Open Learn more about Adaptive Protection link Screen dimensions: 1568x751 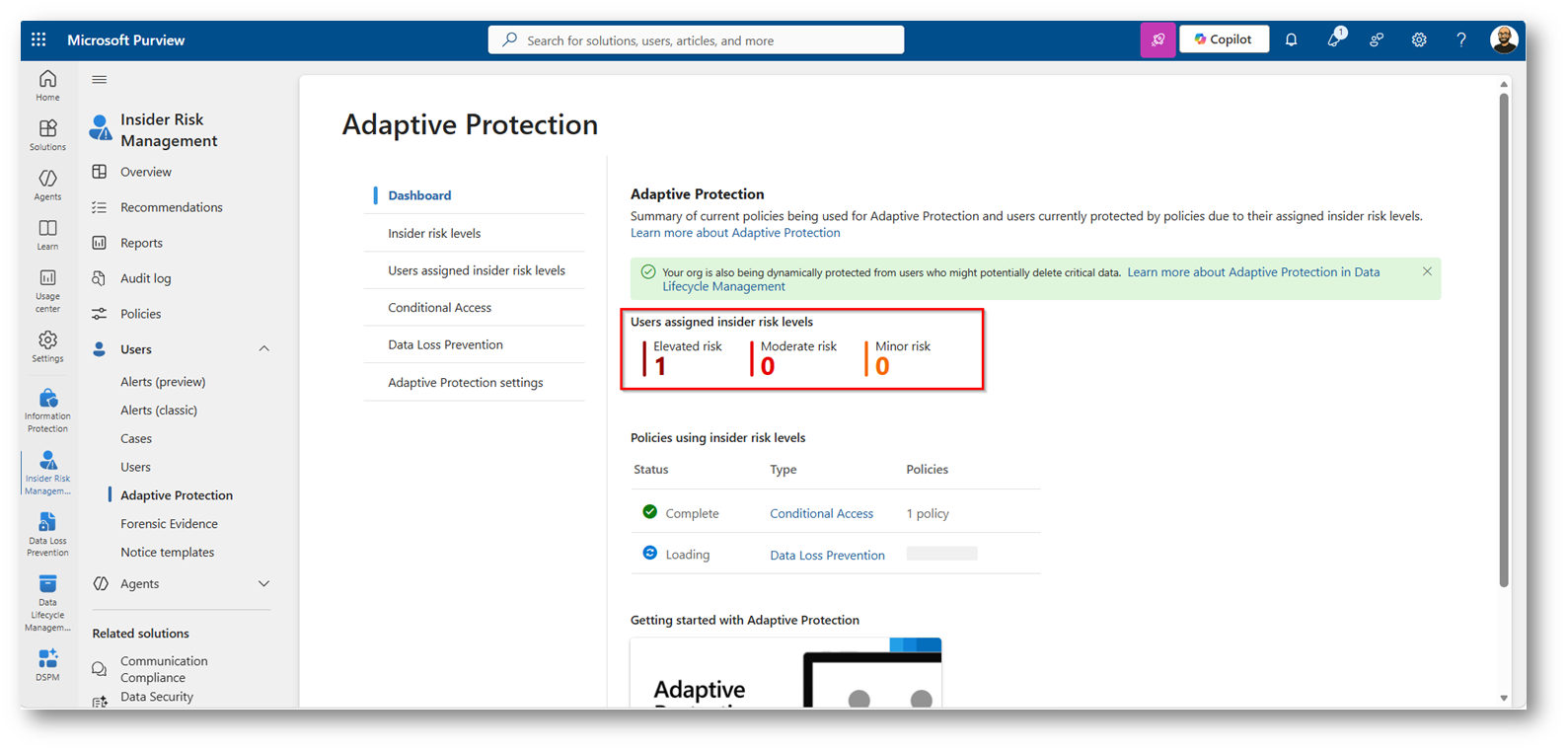pos(735,233)
